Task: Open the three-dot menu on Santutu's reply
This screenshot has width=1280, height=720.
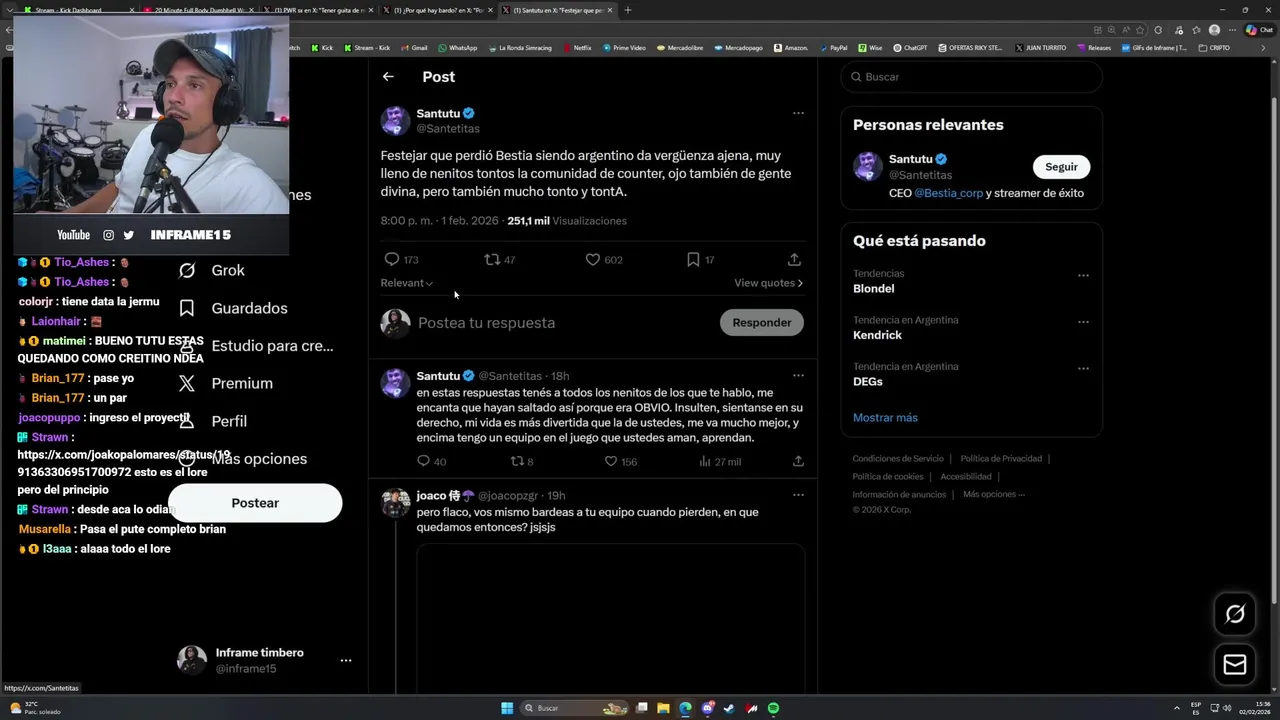Action: coord(798,376)
